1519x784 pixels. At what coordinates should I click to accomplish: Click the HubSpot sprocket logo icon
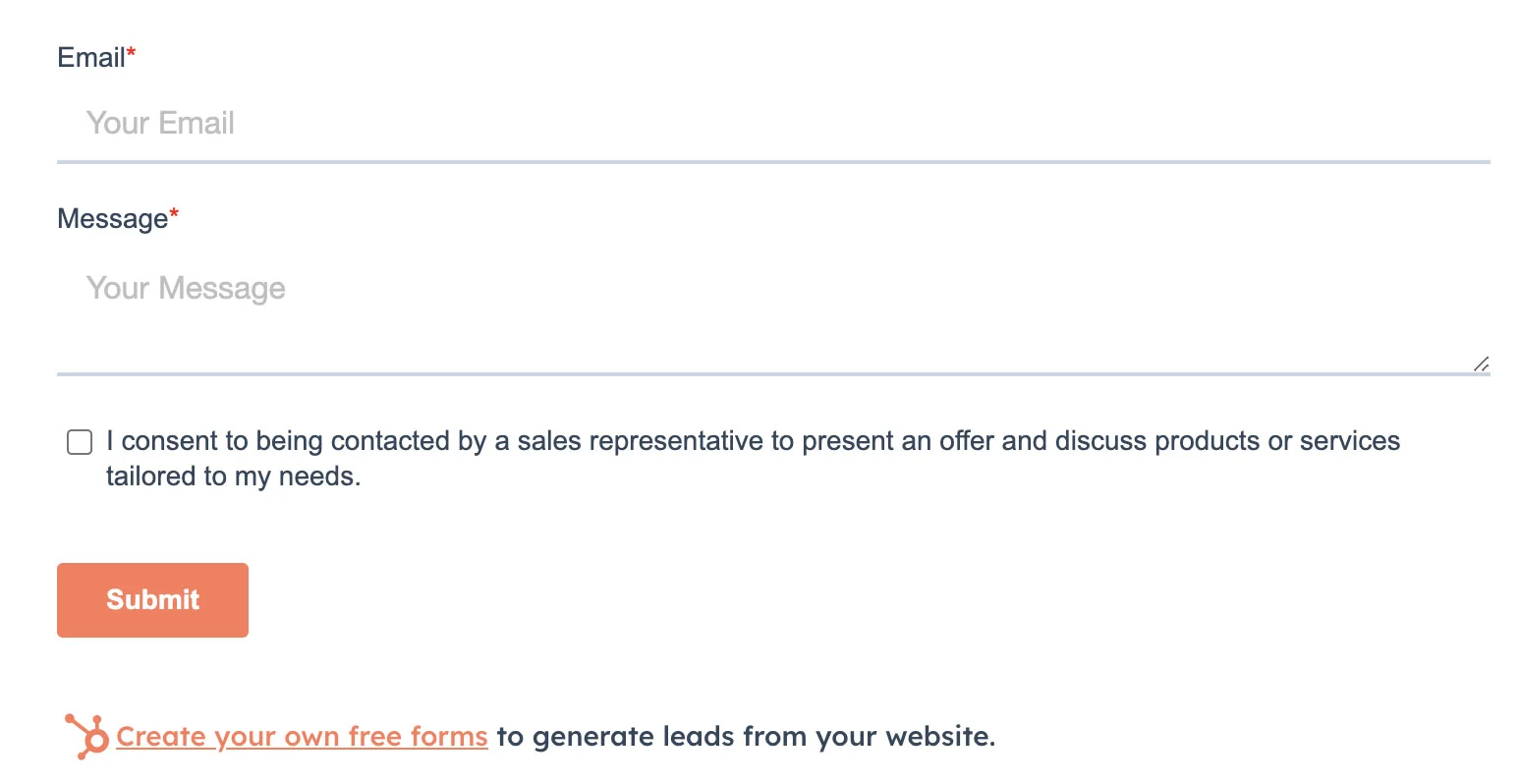click(86, 736)
